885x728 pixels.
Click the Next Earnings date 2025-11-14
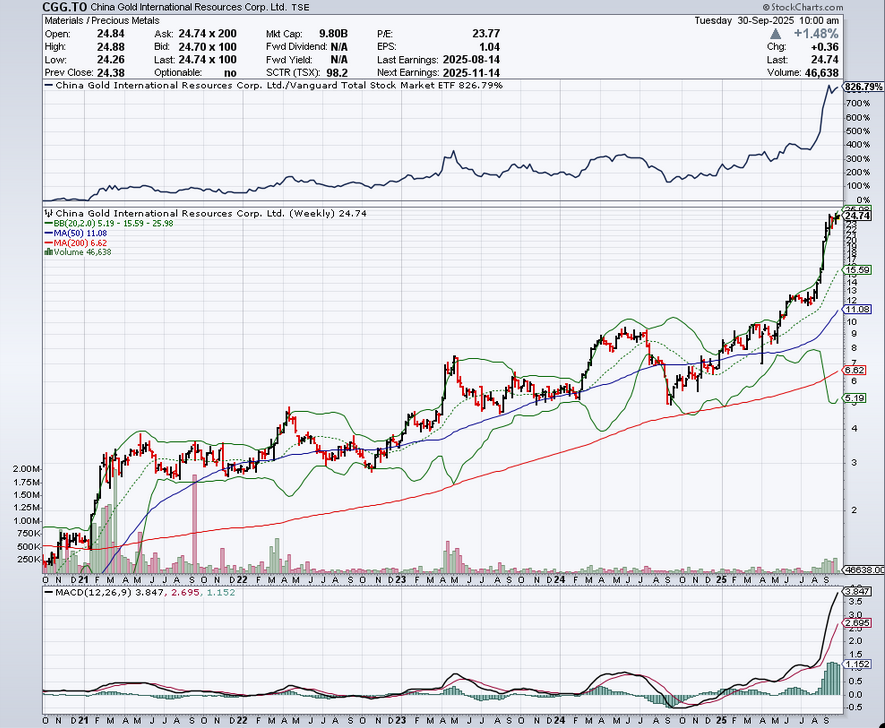pos(471,73)
